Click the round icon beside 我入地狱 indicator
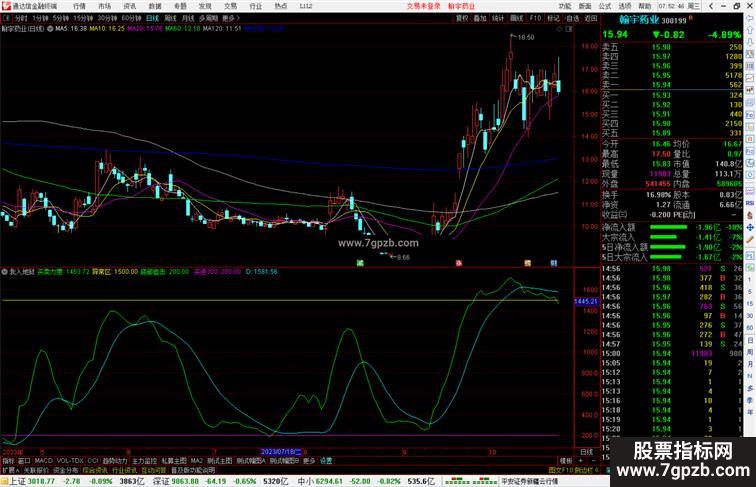 pyautogui.click(x=5, y=272)
